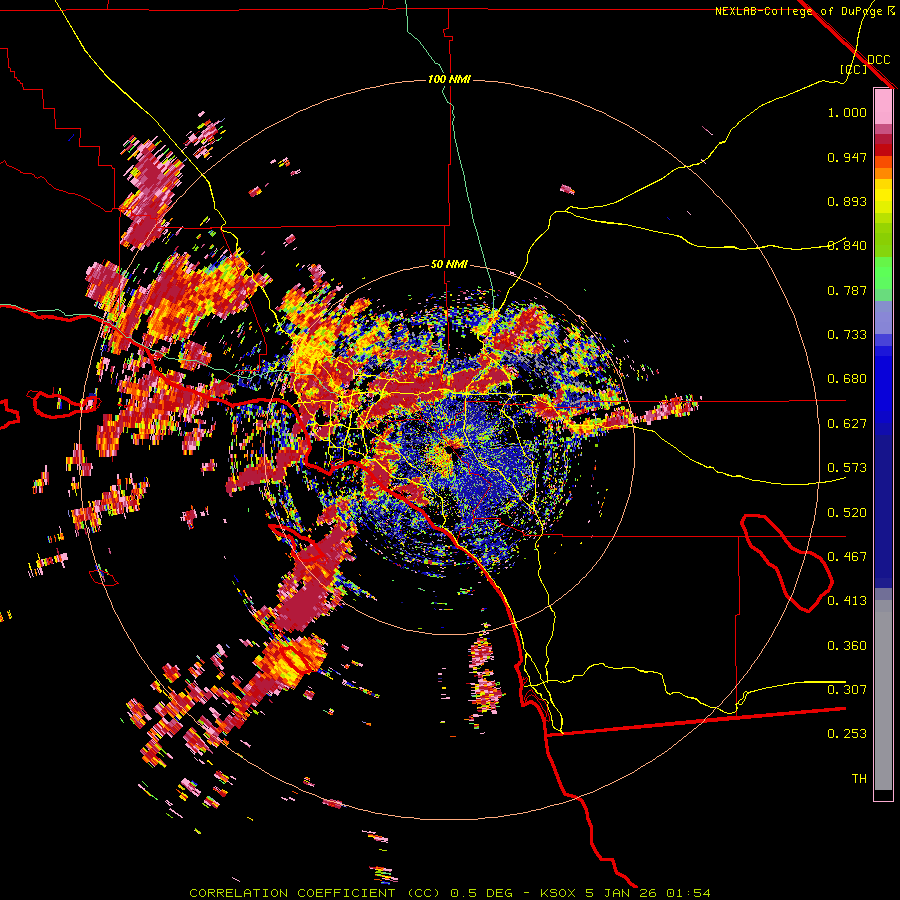Click the 0.253 scale value
Viewport: 900px width, 900px height.
(x=847, y=734)
